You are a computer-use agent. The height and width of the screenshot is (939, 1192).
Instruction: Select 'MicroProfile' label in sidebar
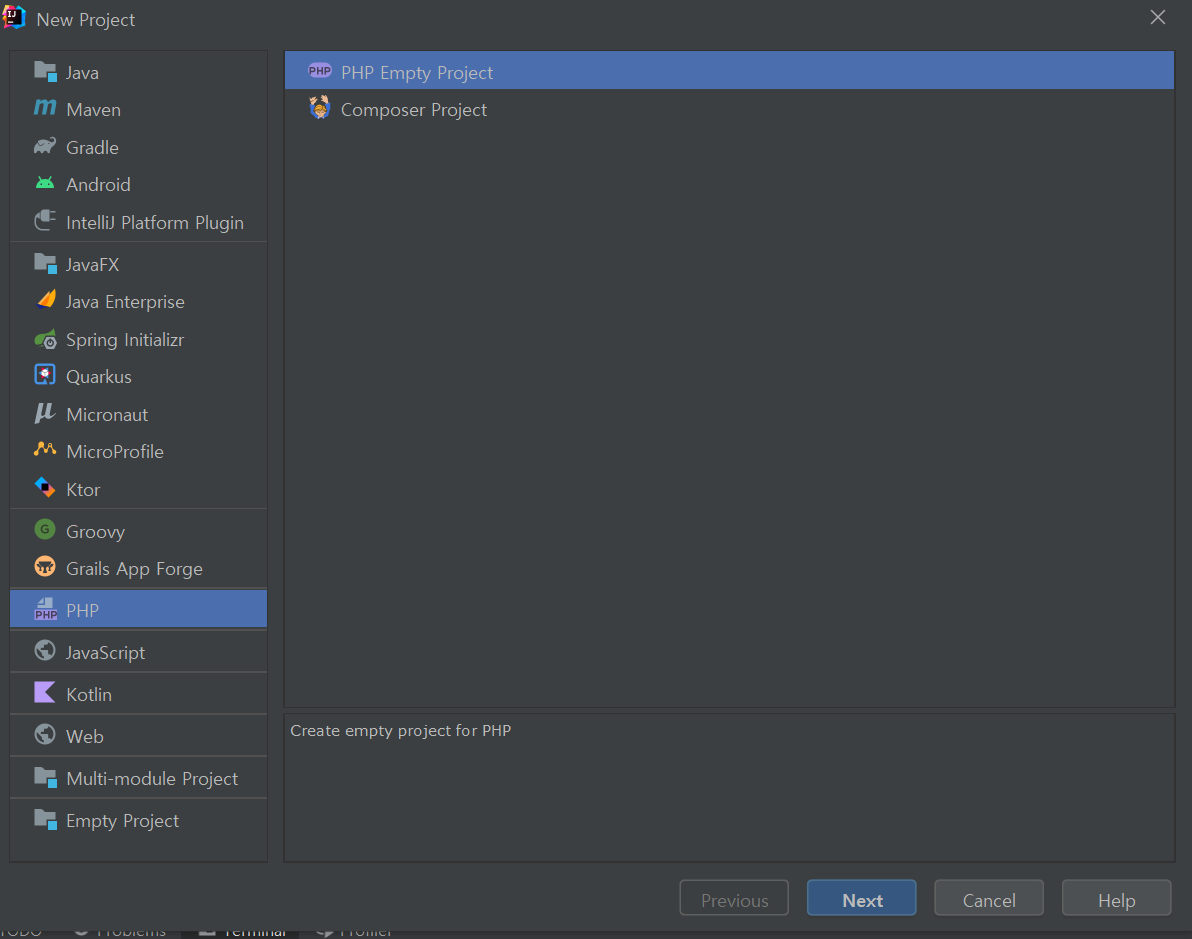(x=115, y=452)
